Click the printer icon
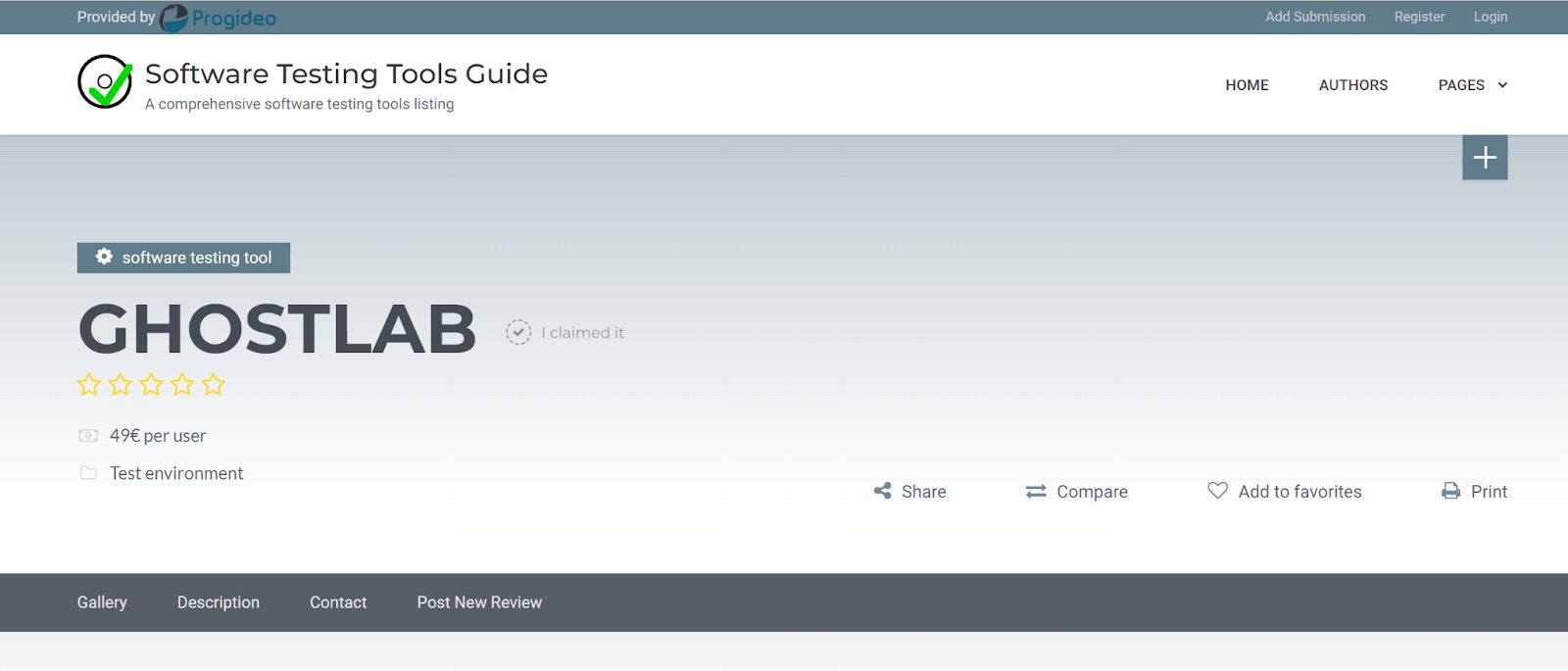The height and width of the screenshot is (671, 1568). (x=1450, y=491)
